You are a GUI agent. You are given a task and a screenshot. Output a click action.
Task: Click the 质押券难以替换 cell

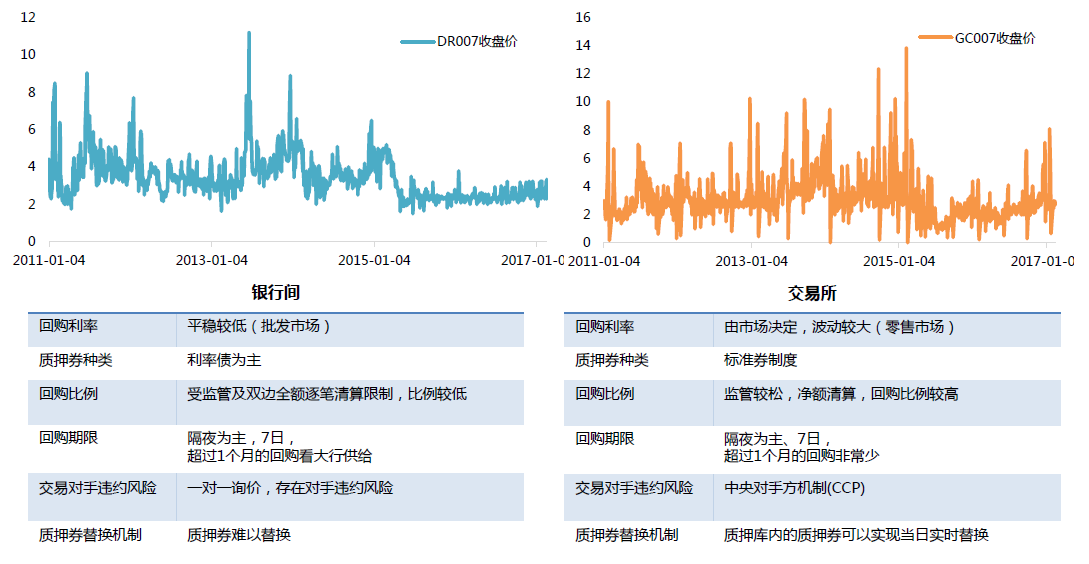tap(239, 535)
